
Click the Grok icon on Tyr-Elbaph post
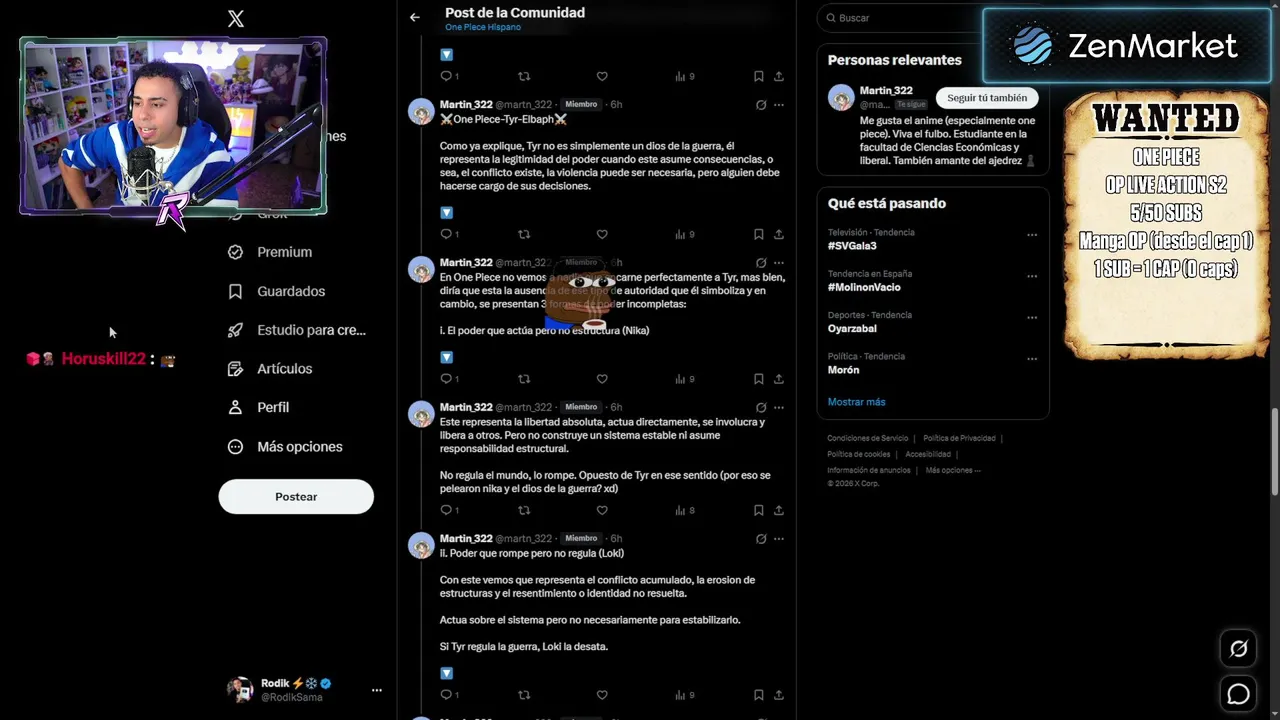click(761, 105)
